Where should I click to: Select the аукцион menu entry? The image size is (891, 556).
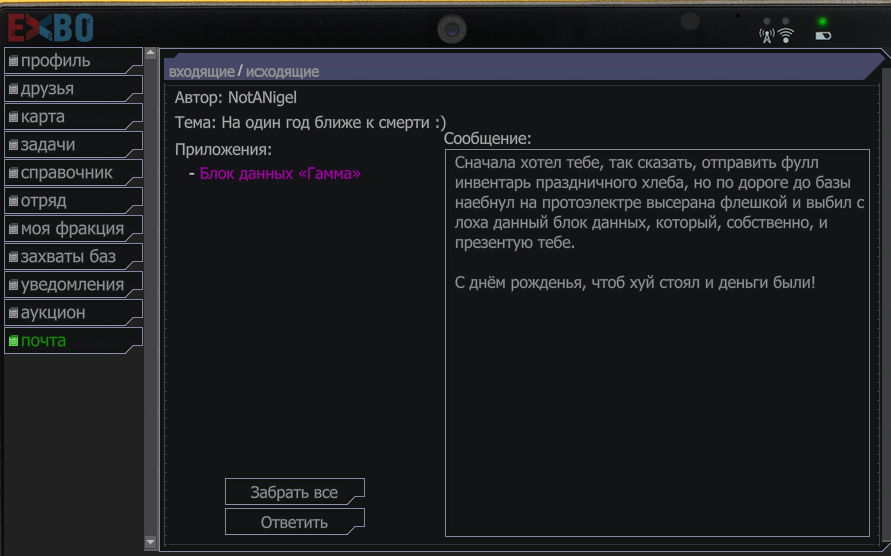[73, 312]
